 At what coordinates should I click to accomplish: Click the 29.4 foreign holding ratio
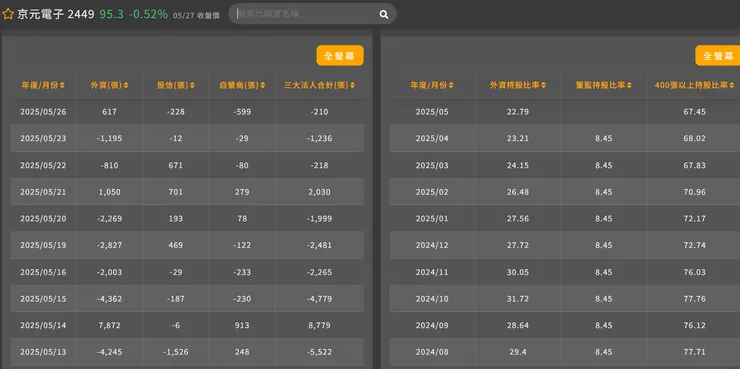click(518, 352)
